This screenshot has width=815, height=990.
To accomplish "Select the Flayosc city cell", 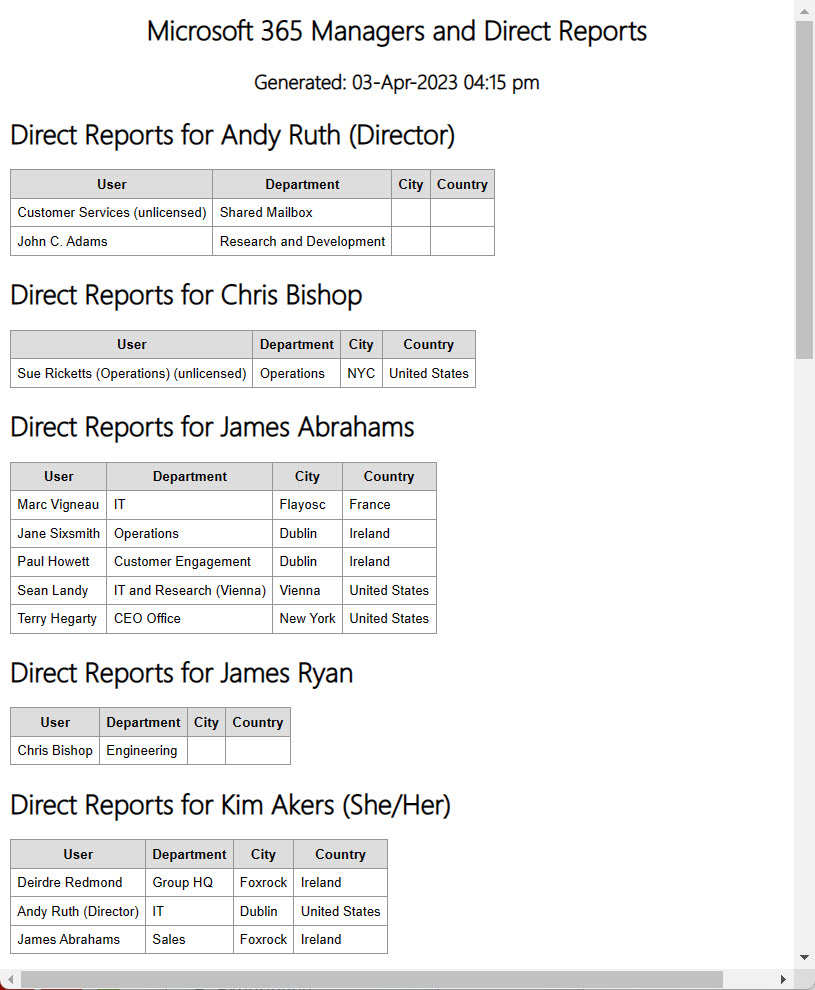I will click(307, 504).
